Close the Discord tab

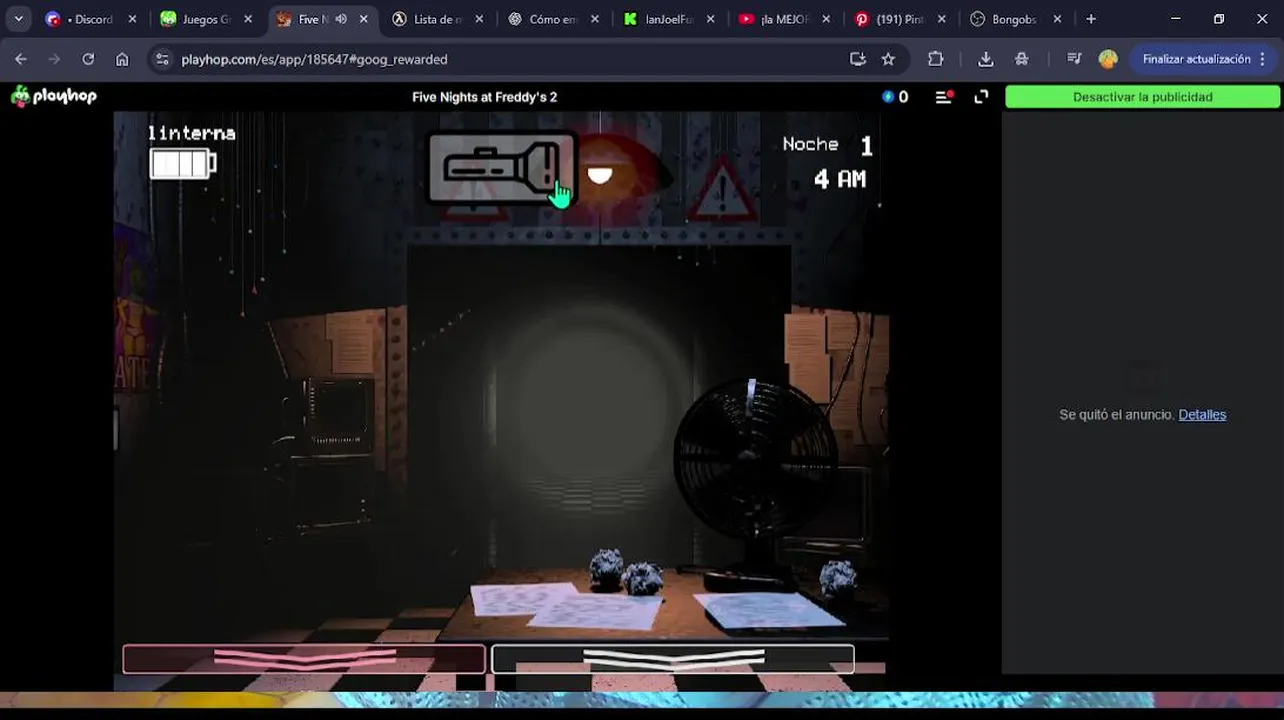point(132,19)
